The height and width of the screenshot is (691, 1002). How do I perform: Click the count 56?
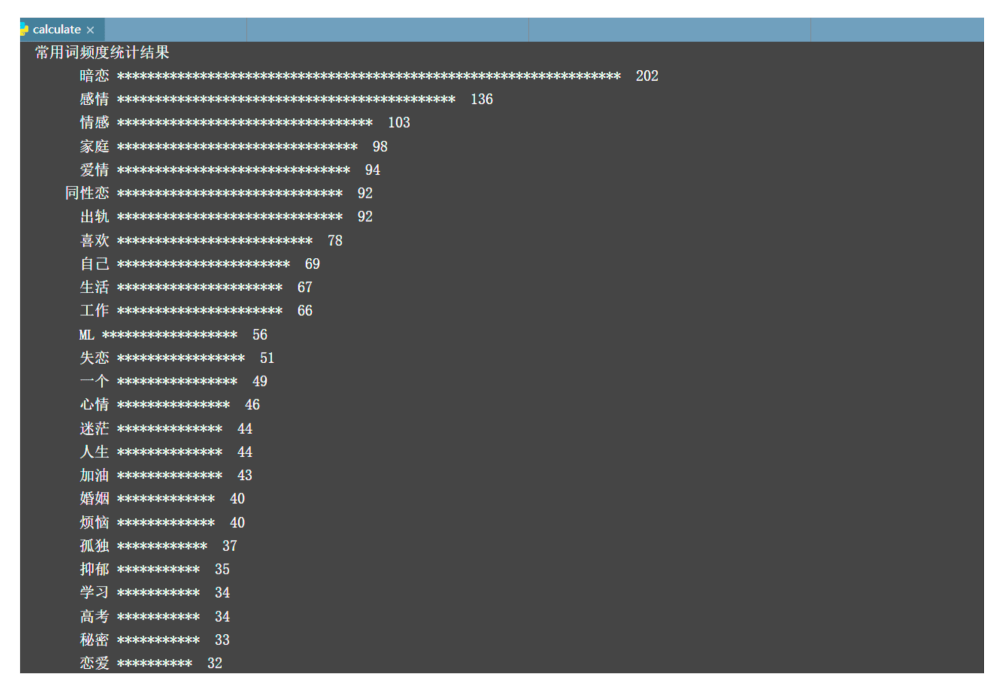click(x=260, y=334)
